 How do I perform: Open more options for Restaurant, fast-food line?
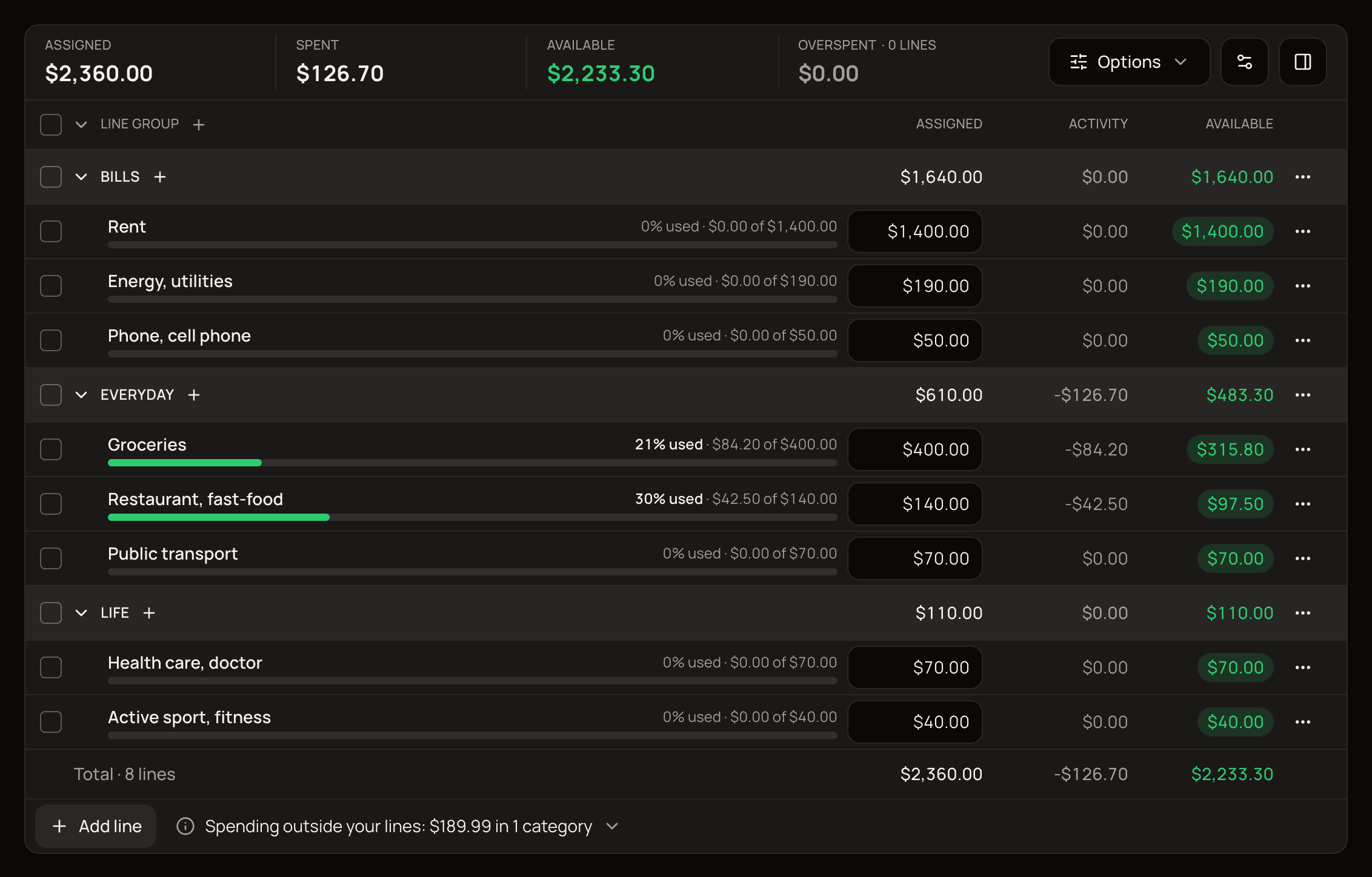1303,504
